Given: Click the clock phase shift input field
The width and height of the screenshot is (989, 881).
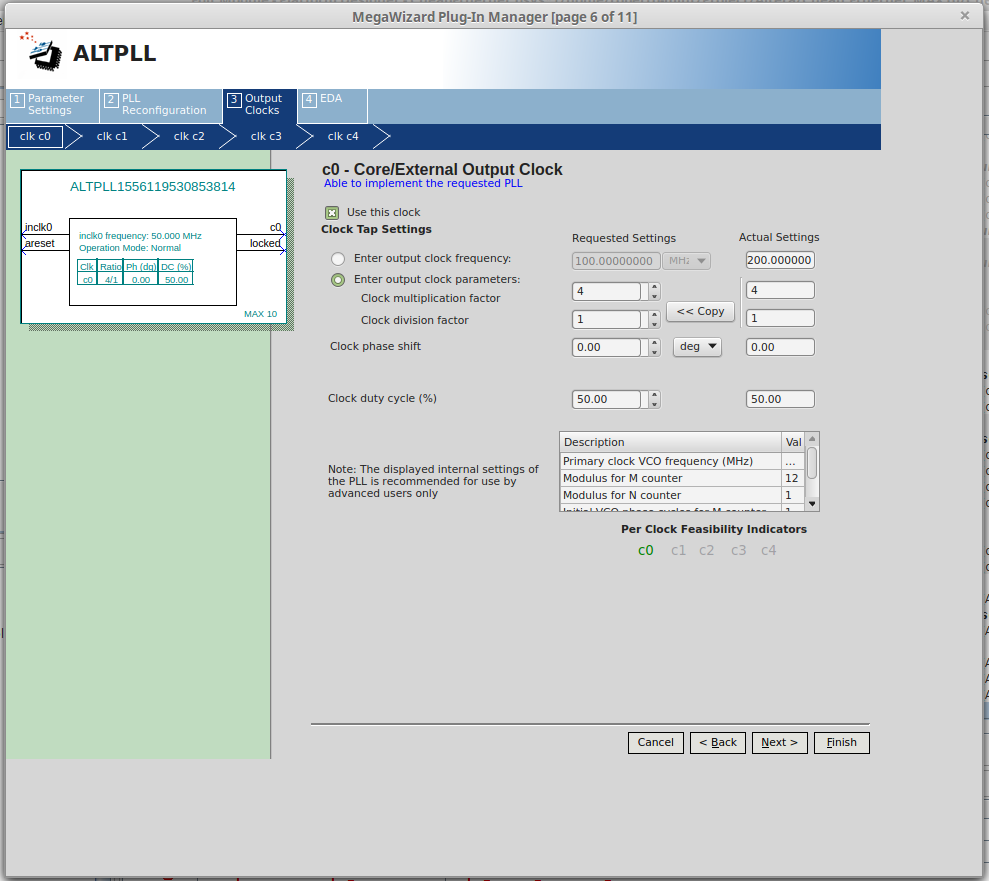Looking at the screenshot, I should (x=607, y=348).
